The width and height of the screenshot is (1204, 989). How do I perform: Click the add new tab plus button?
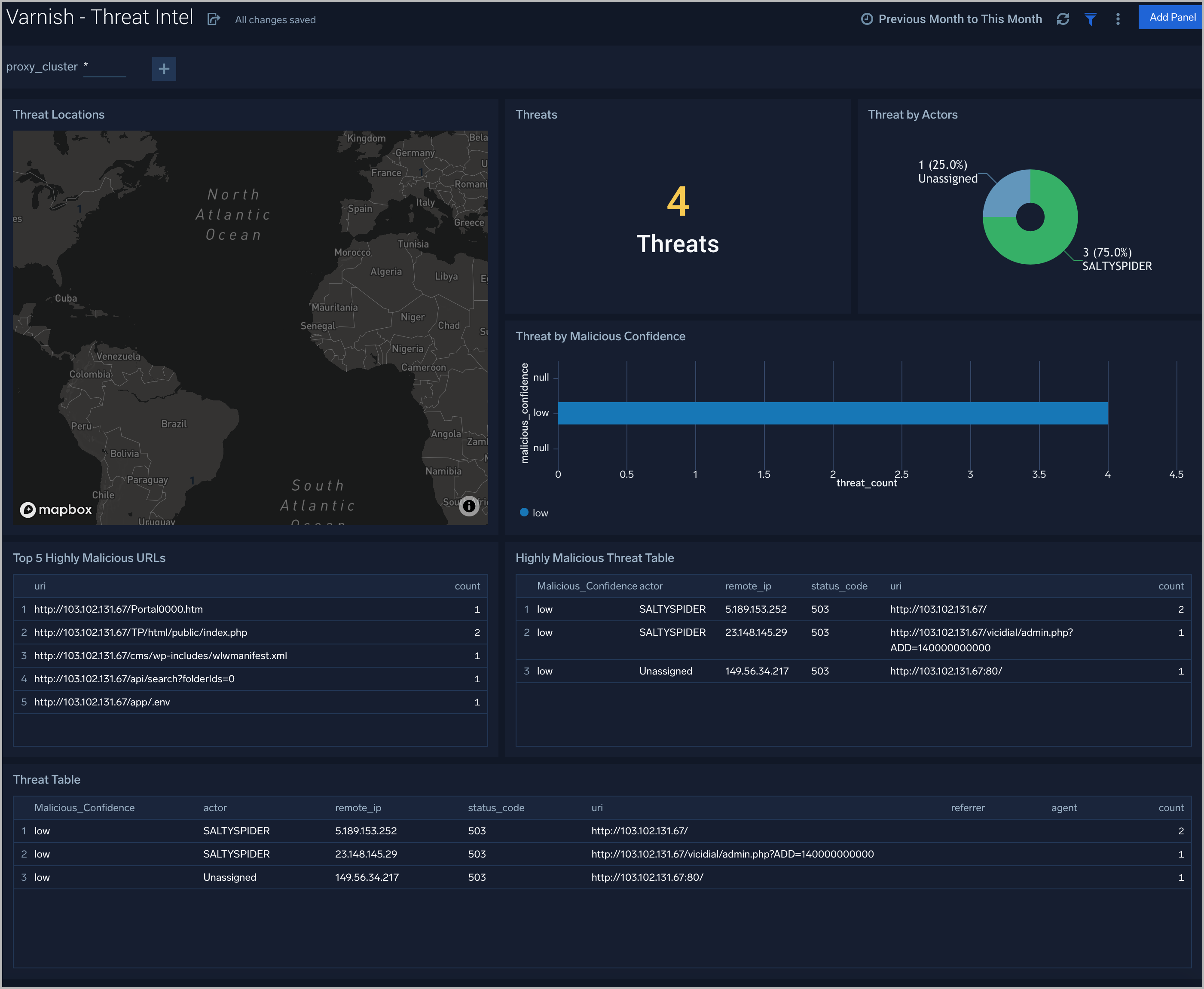point(163,68)
